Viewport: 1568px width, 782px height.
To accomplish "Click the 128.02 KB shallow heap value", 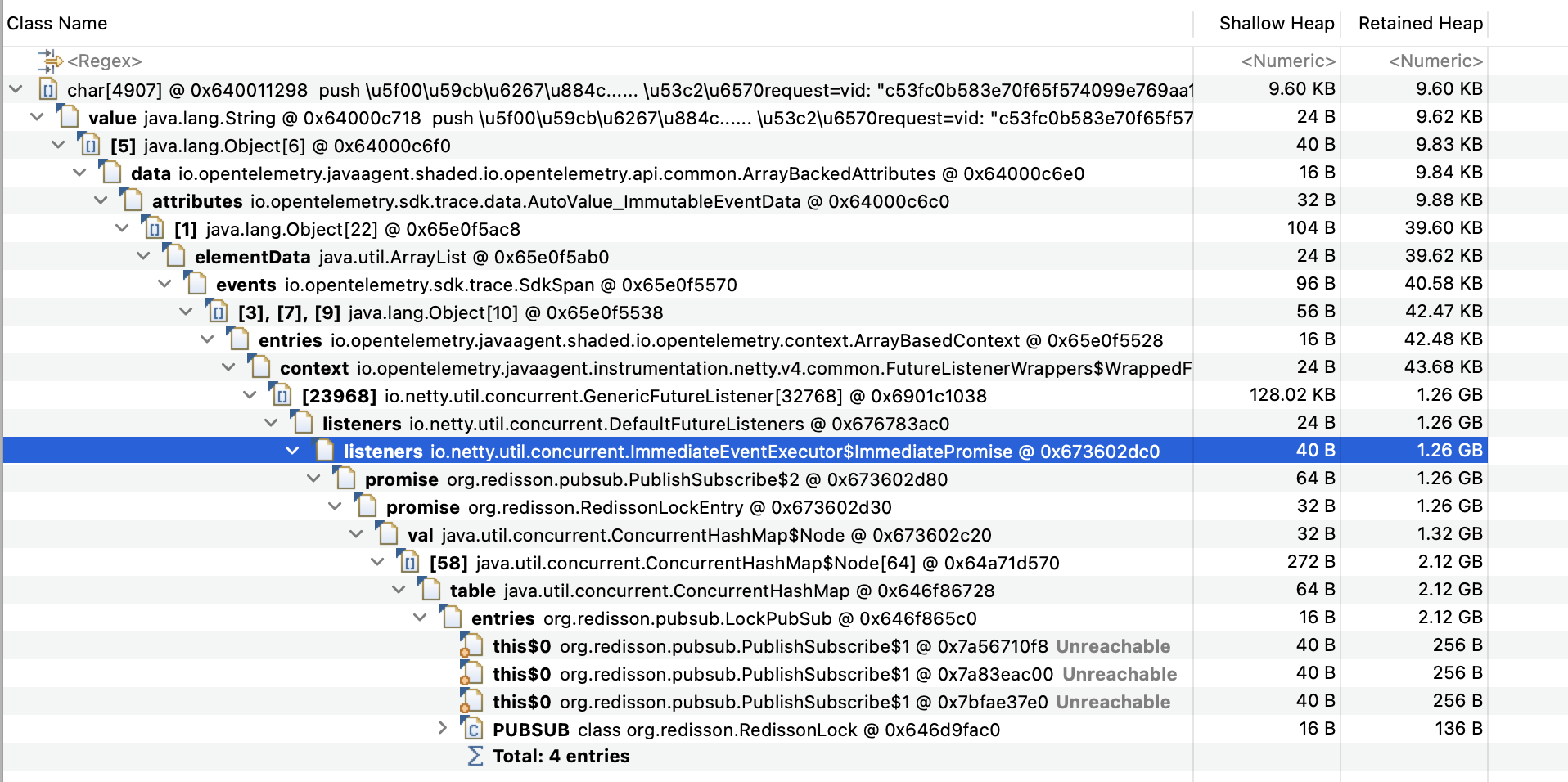I will (x=1292, y=394).
